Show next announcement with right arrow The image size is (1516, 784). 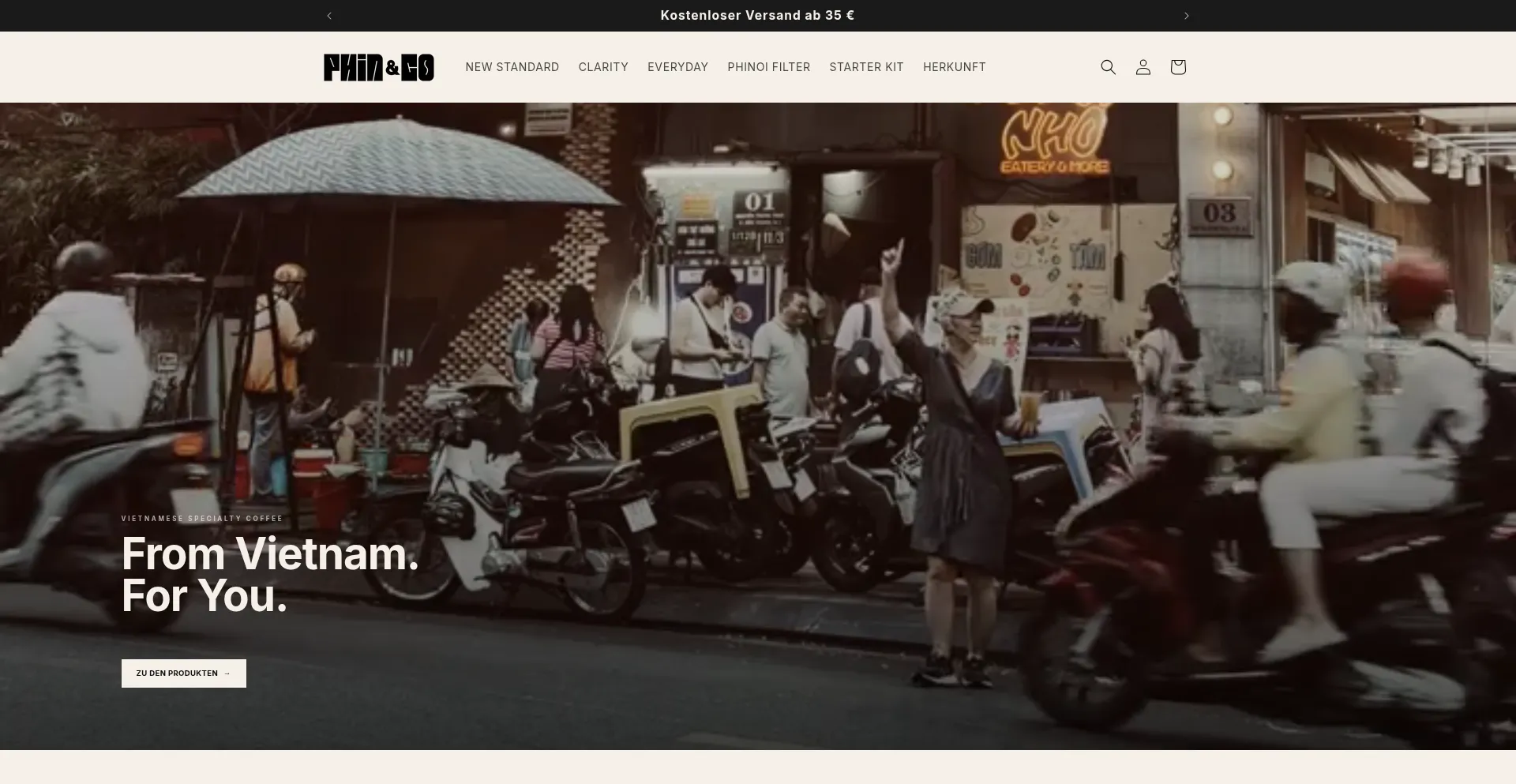1186,16
